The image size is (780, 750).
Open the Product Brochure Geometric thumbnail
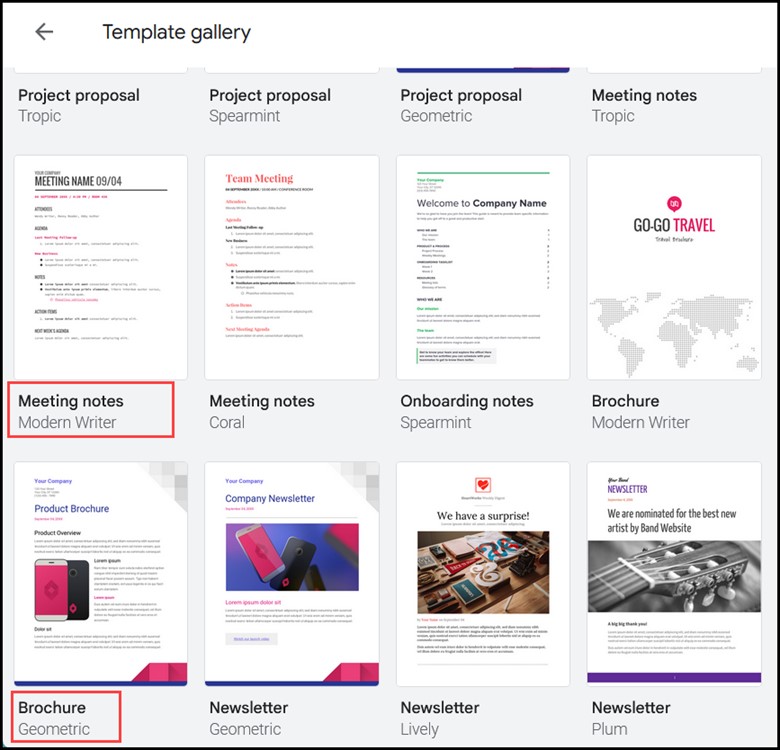point(101,574)
